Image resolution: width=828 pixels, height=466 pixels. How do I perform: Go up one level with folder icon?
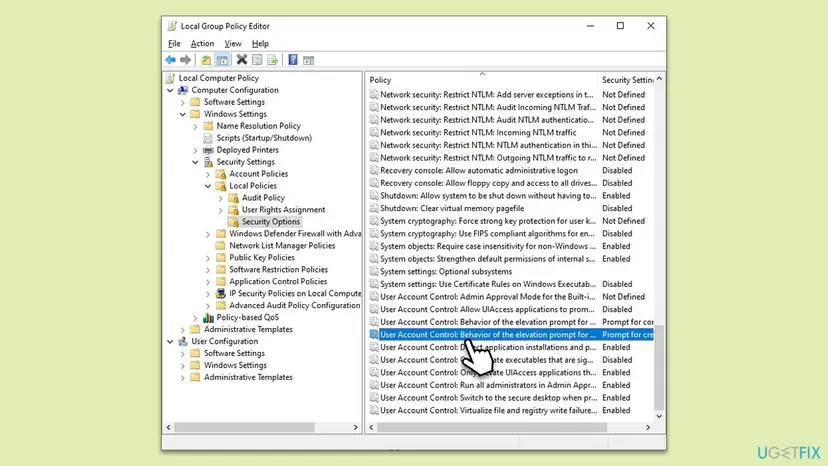[x=206, y=60]
